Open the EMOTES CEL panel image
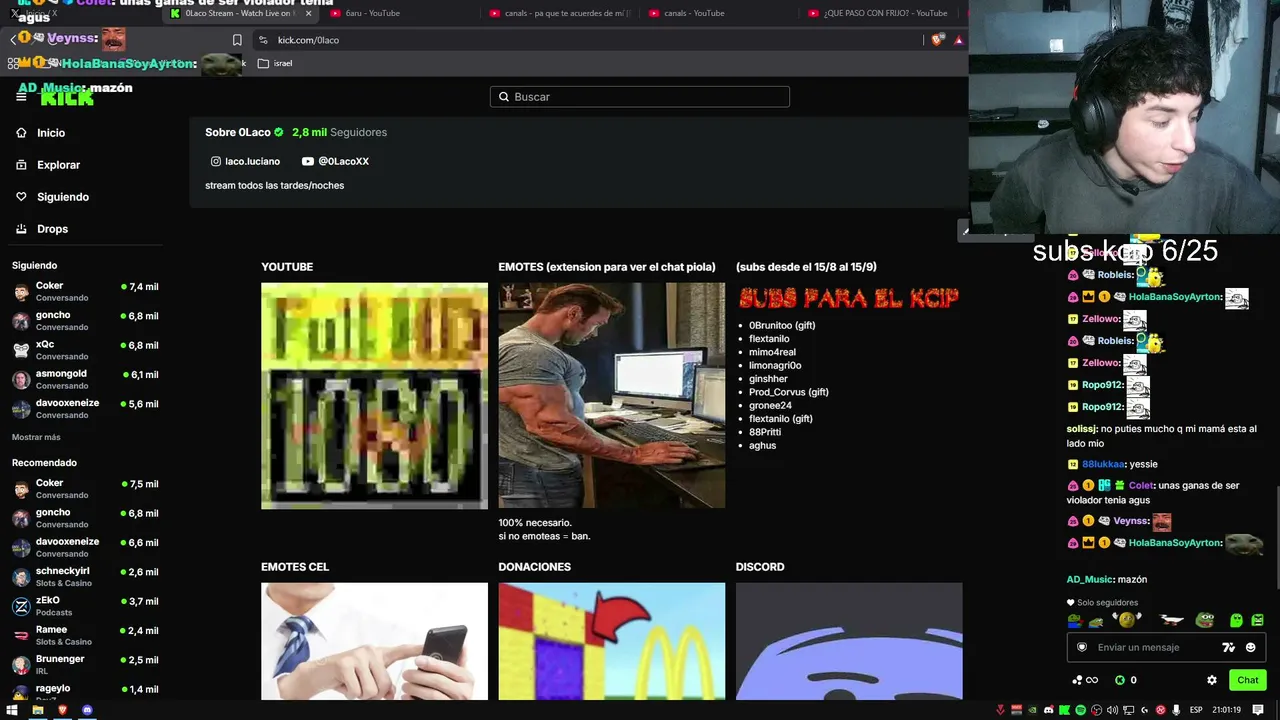 [x=374, y=641]
